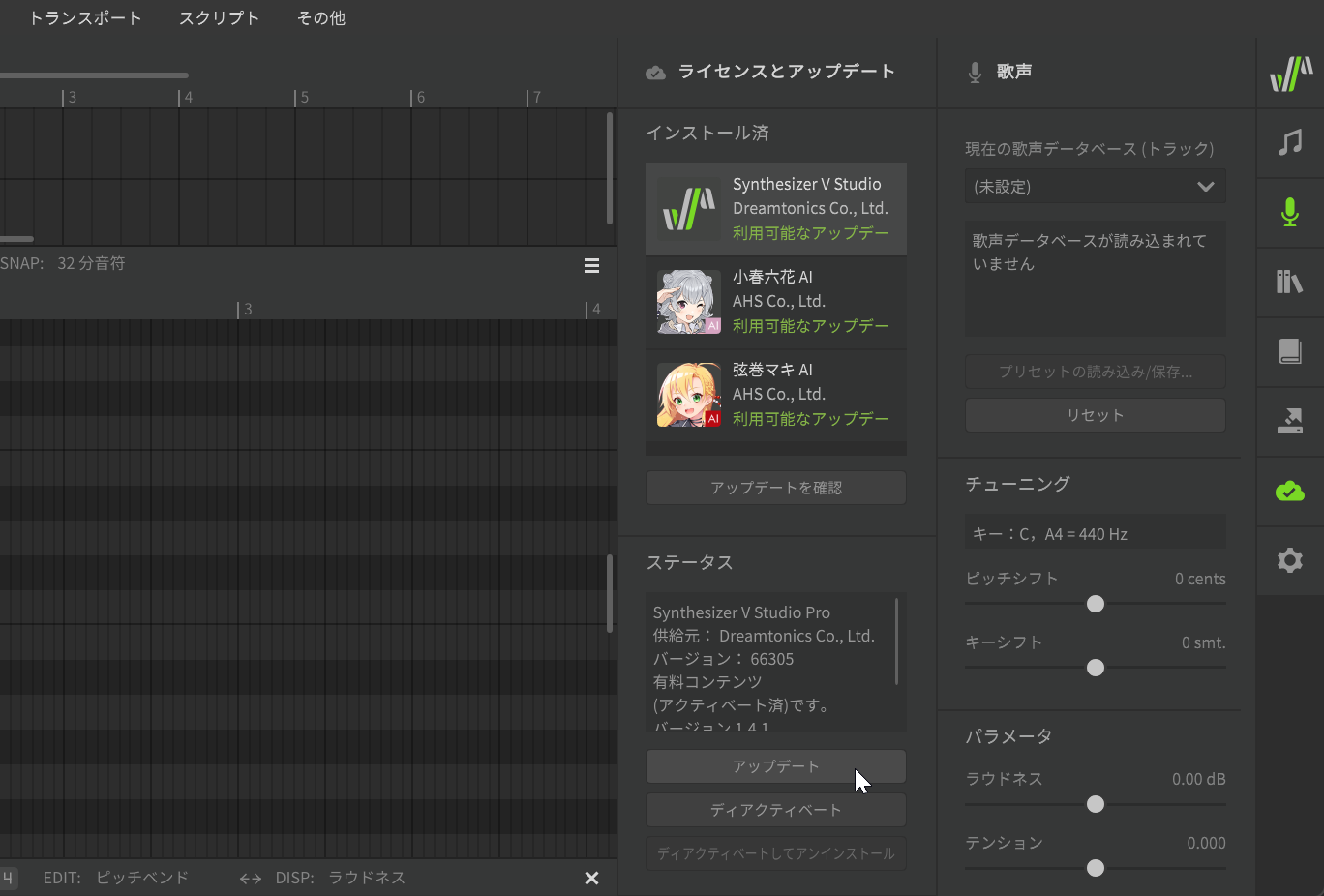Open the hamburger menu next to SNAP

pos(592,266)
